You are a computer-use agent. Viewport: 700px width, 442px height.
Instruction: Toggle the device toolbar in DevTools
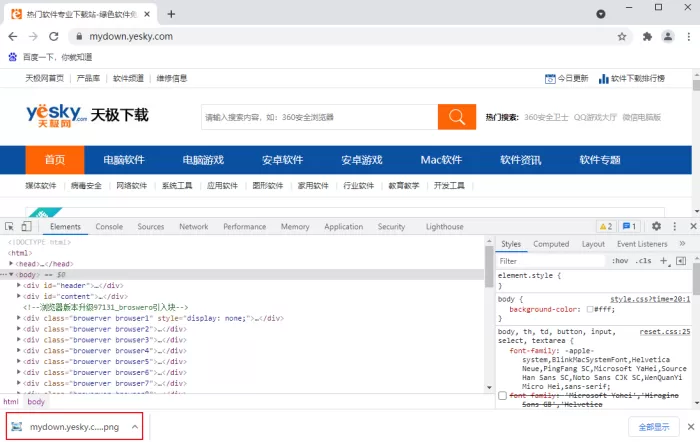tap(26, 226)
